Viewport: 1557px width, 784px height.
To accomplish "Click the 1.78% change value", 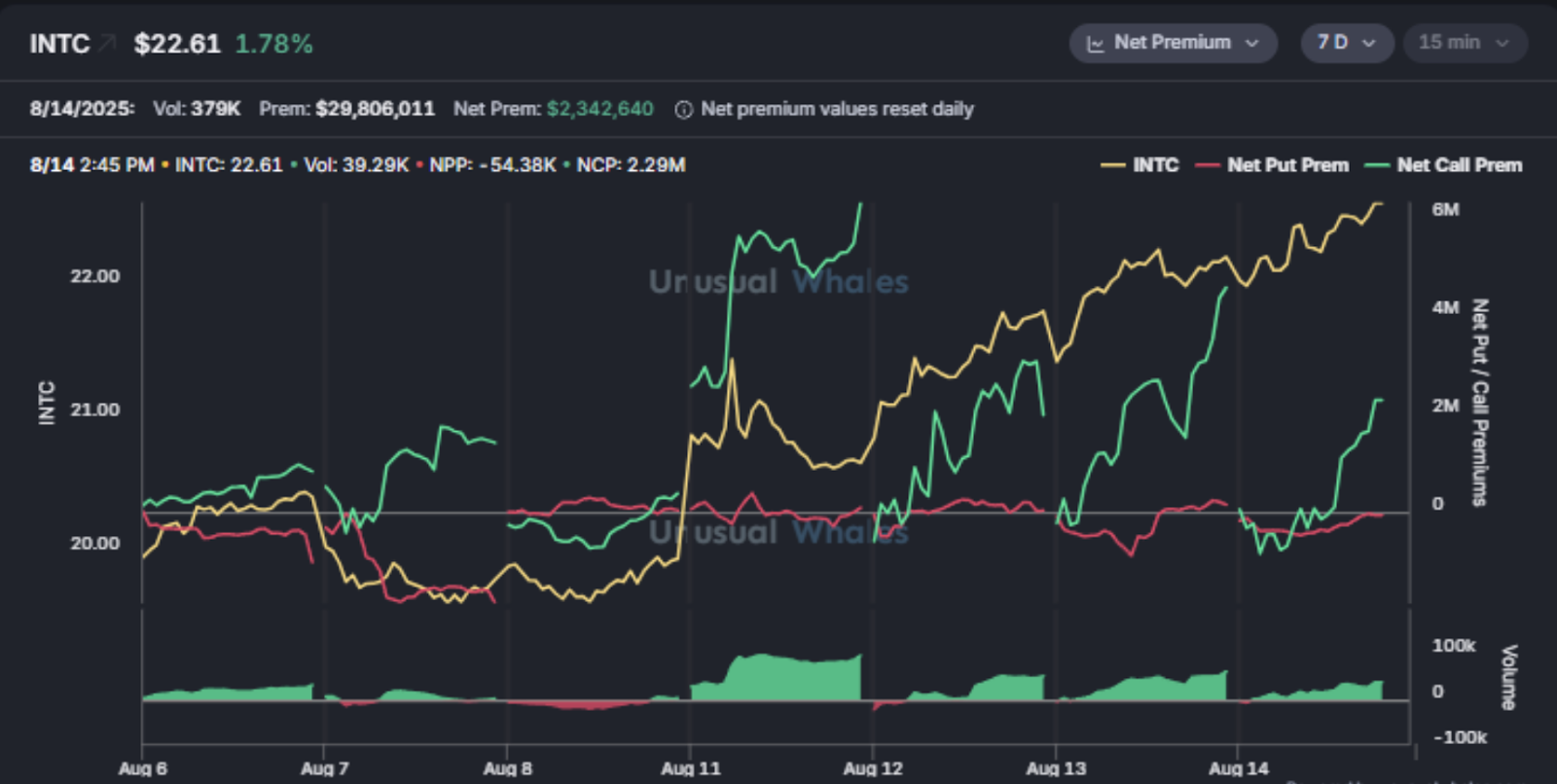I will click(273, 44).
